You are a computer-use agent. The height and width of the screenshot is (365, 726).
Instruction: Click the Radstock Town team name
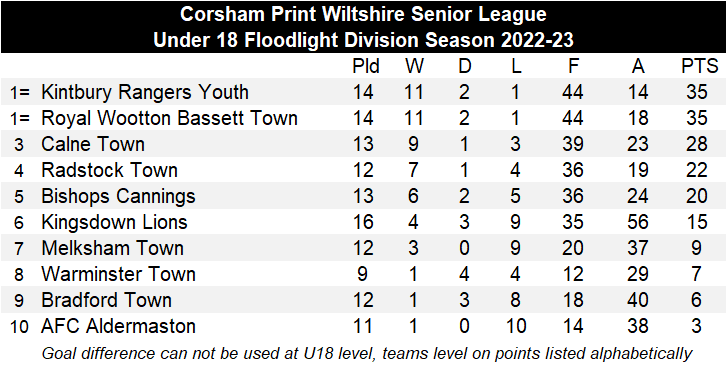[109, 170]
